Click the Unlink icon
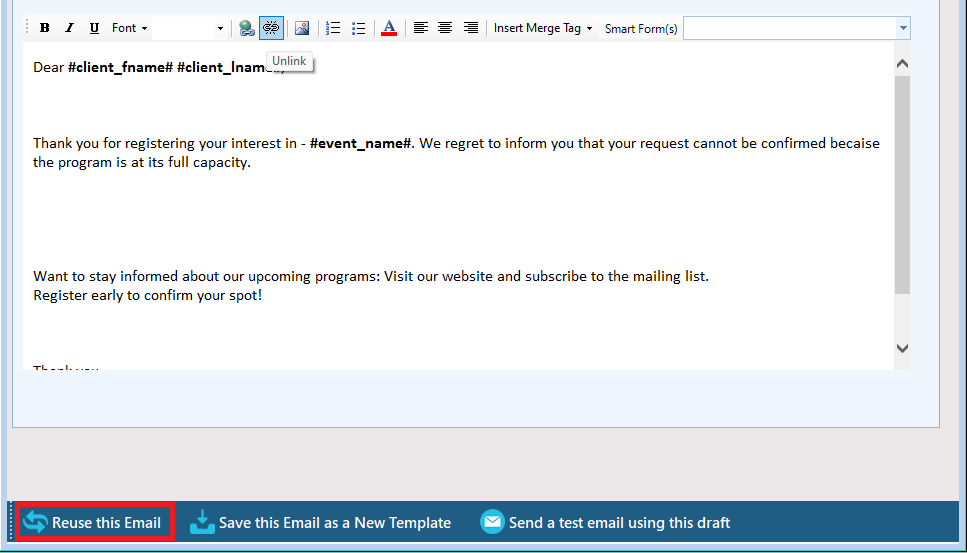Viewport: 967px width, 553px height. (271, 28)
